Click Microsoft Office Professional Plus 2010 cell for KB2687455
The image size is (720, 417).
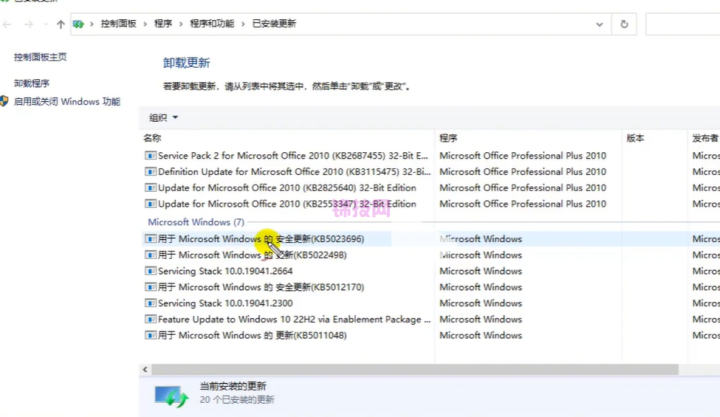[x=523, y=156]
